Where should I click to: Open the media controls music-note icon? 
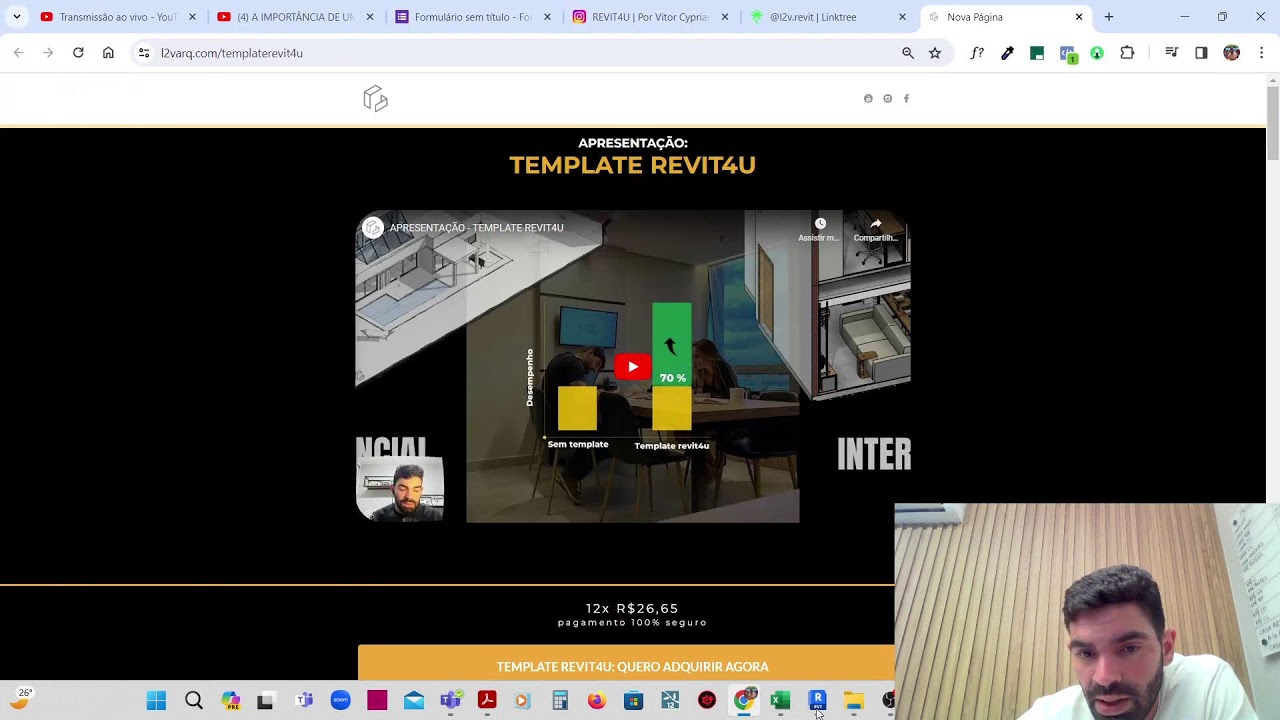[x=1172, y=53]
